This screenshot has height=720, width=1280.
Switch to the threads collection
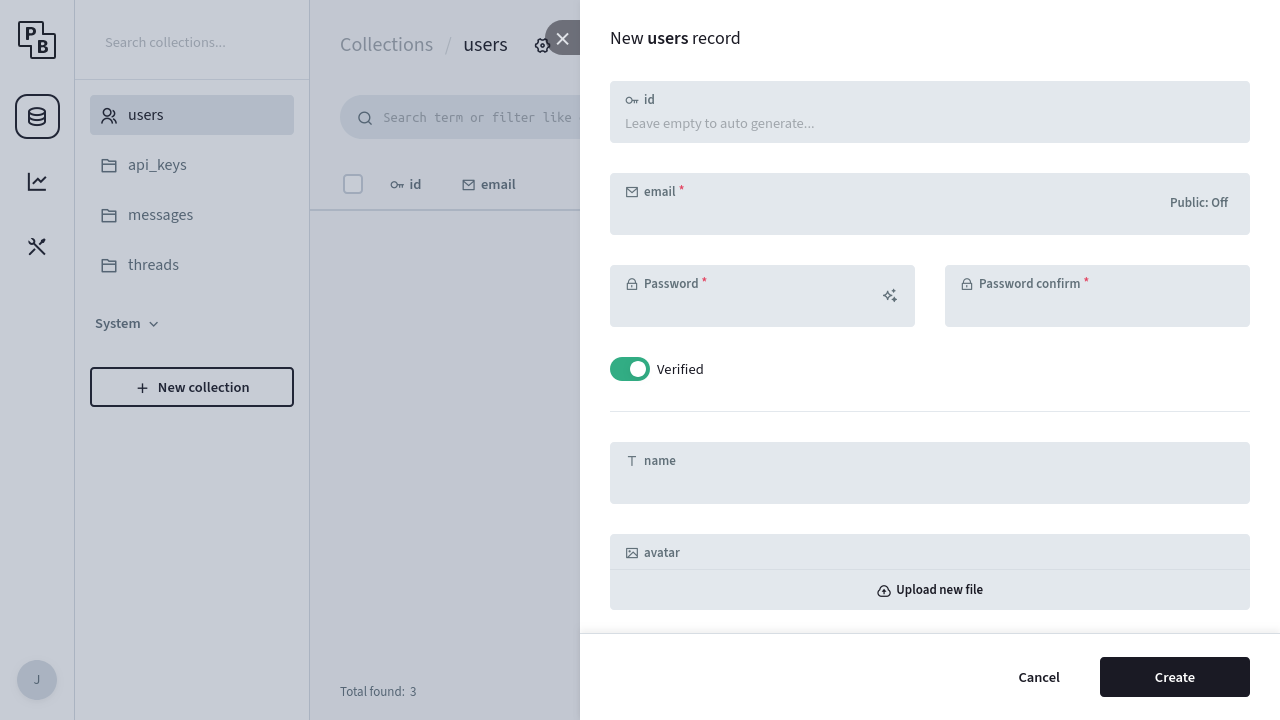click(153, 265)
